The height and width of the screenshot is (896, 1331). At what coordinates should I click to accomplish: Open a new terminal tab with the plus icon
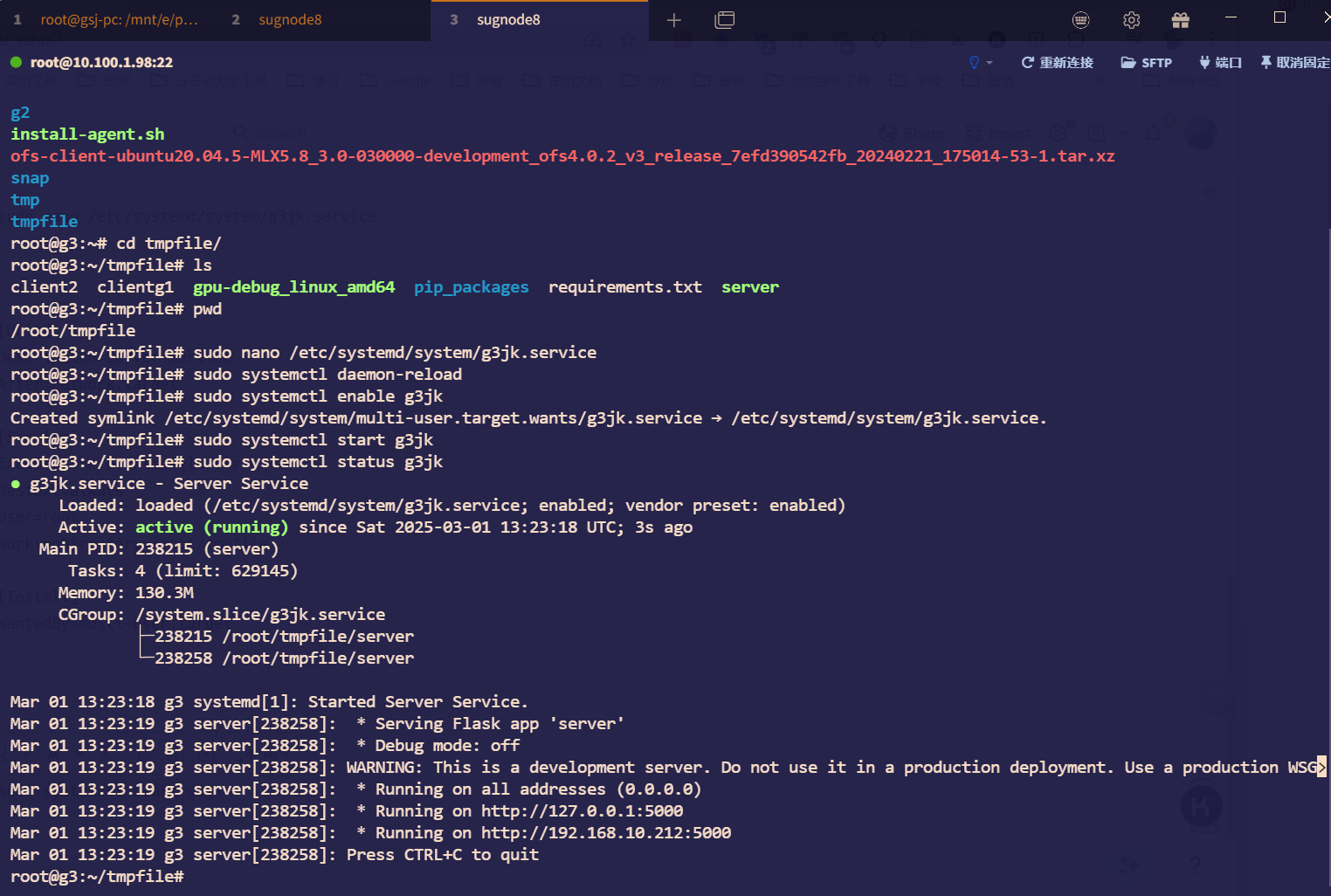(673, 19)
